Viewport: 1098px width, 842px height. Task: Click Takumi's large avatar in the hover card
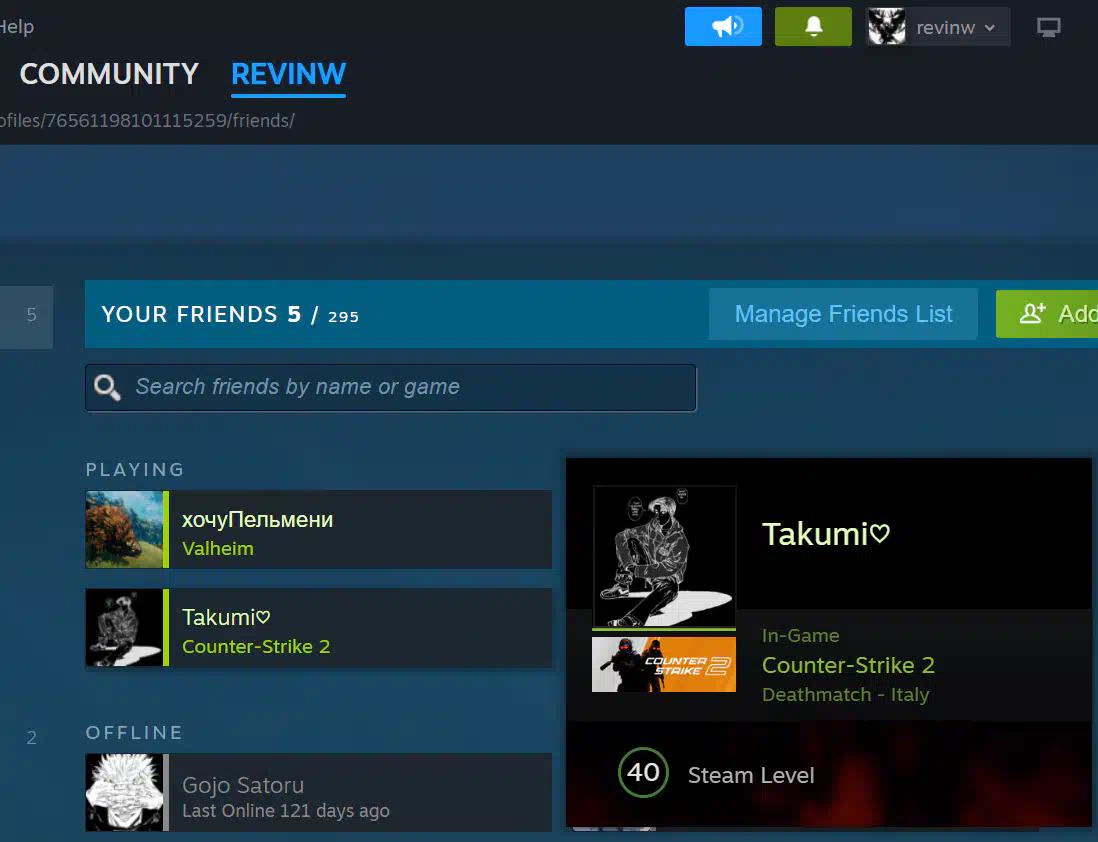pos(664,556)
